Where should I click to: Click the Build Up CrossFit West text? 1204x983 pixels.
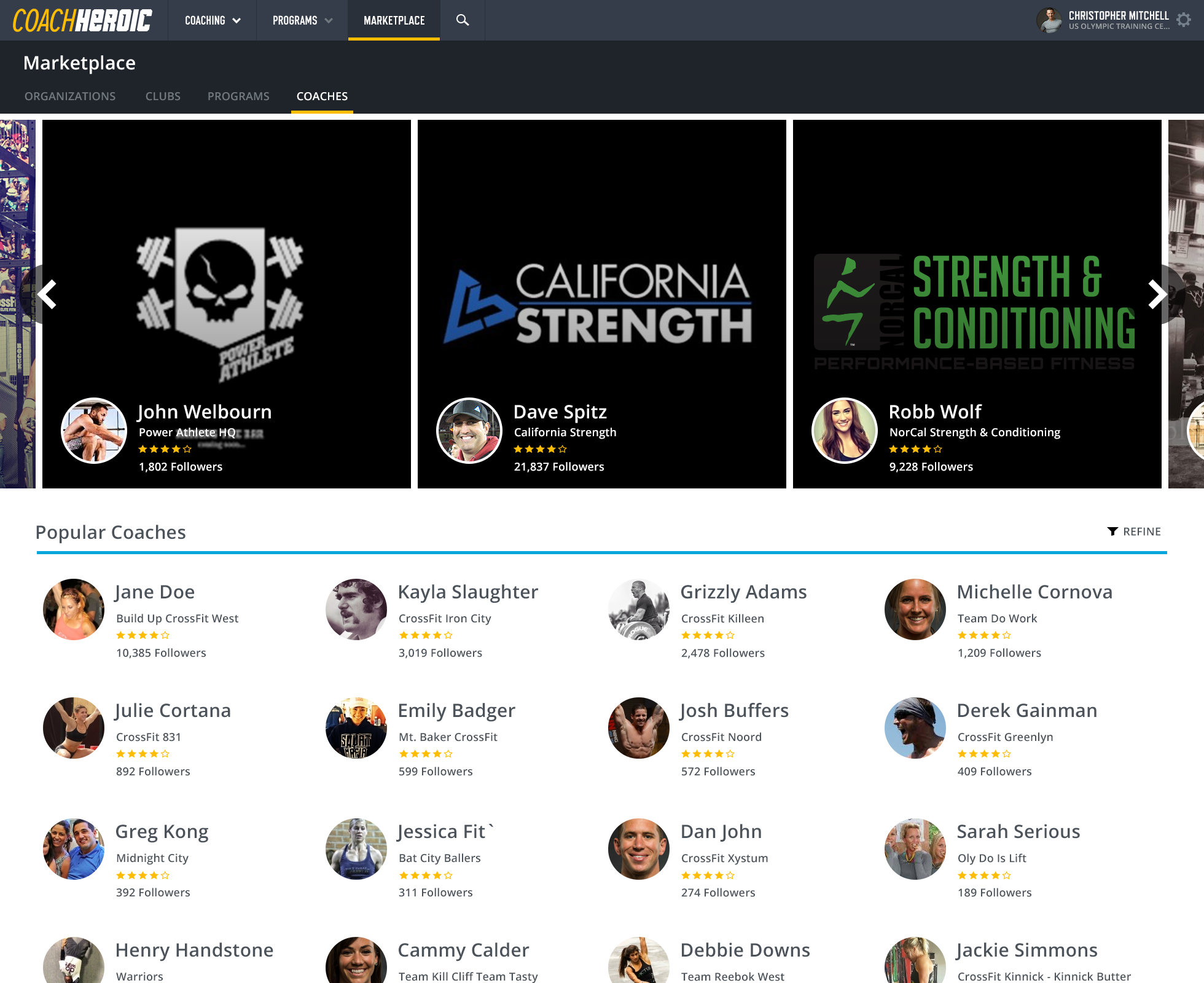point(177,618)
